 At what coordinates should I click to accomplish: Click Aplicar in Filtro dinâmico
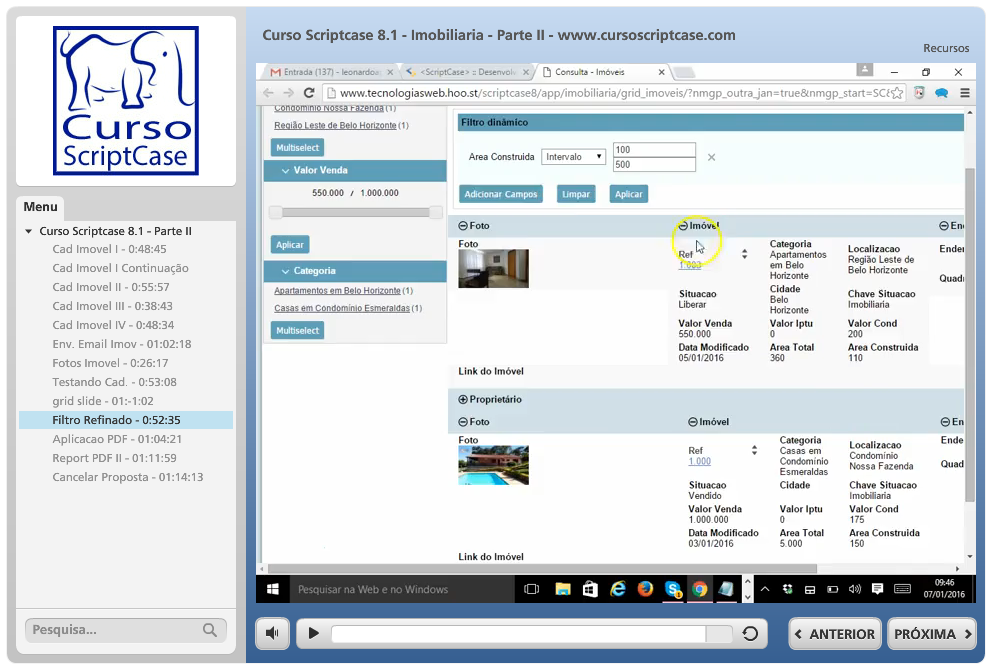[x=629, y=194]
